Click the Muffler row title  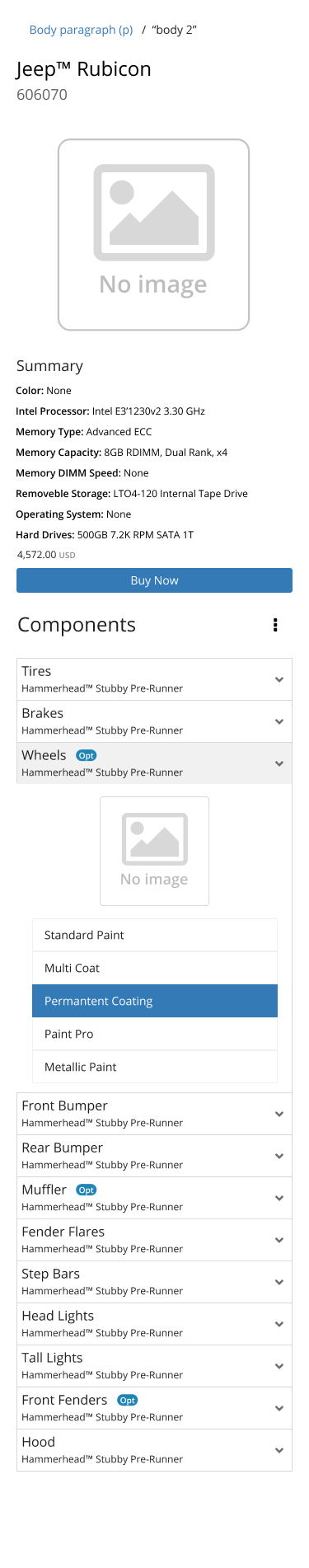coord(44,1190)
